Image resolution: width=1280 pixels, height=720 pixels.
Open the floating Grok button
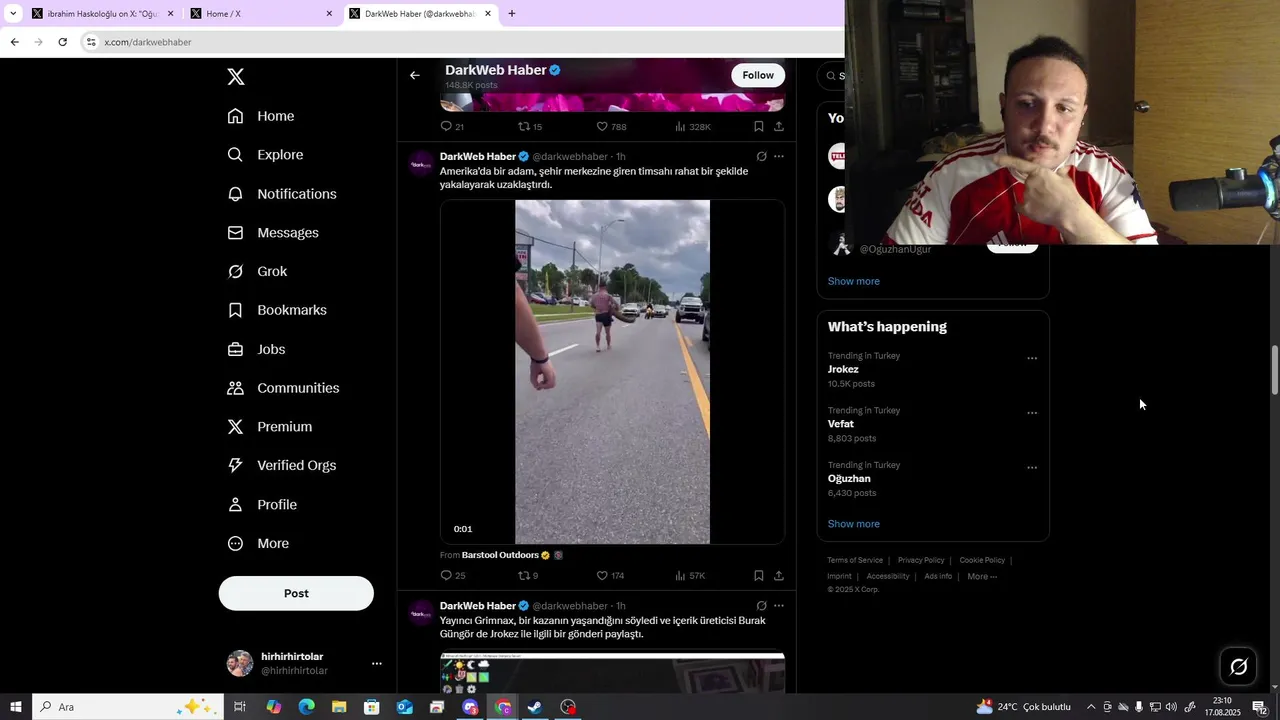pos(1238,667)
